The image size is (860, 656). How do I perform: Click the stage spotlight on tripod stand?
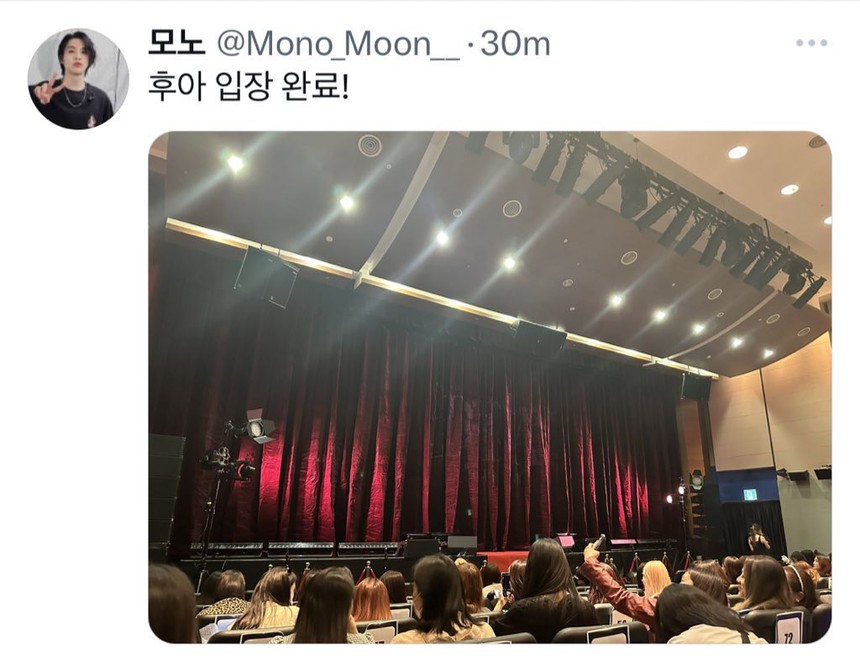258,426
